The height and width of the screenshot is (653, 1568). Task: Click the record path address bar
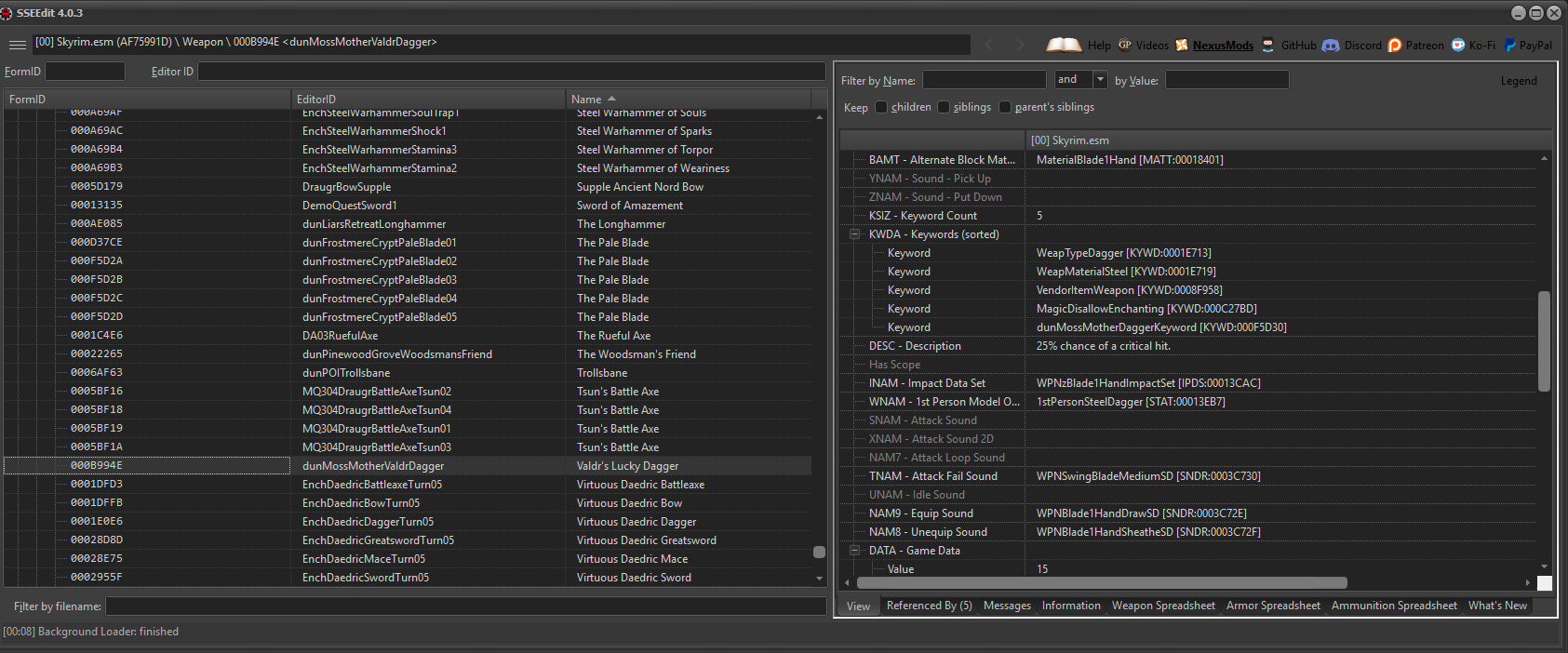click(501, 44)
